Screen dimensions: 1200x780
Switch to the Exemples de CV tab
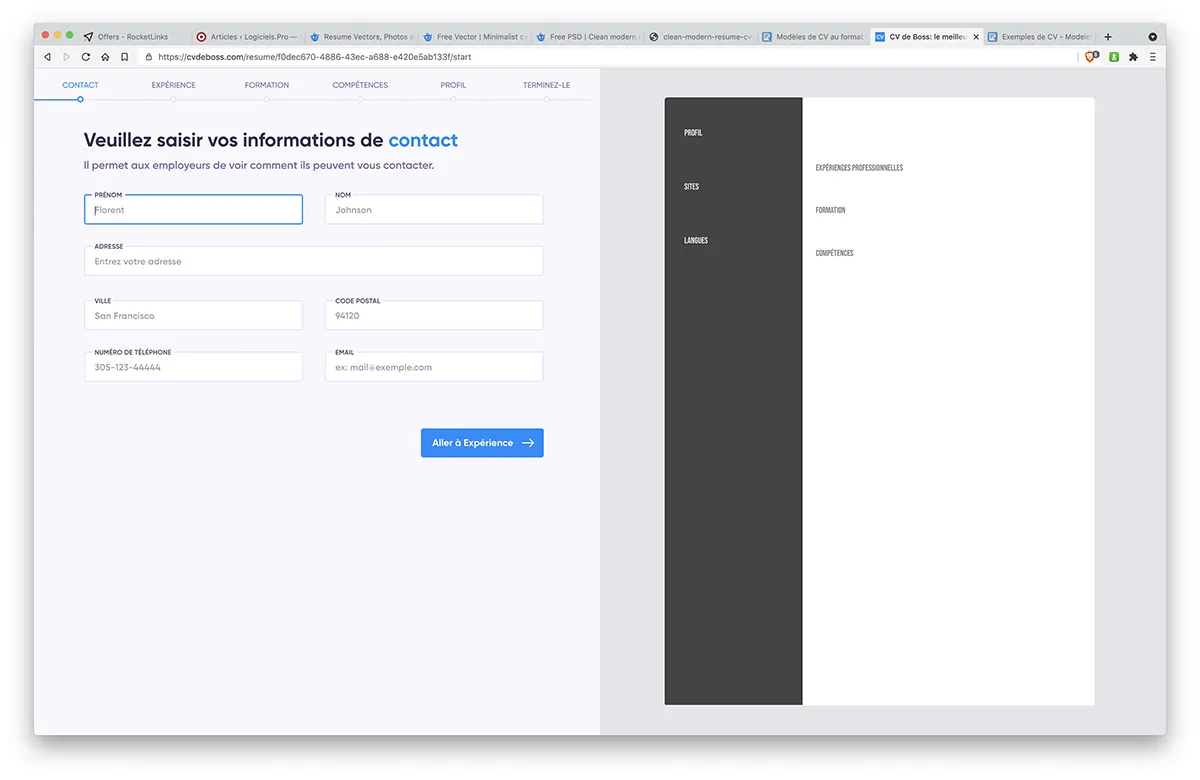tap(1040, 37)
